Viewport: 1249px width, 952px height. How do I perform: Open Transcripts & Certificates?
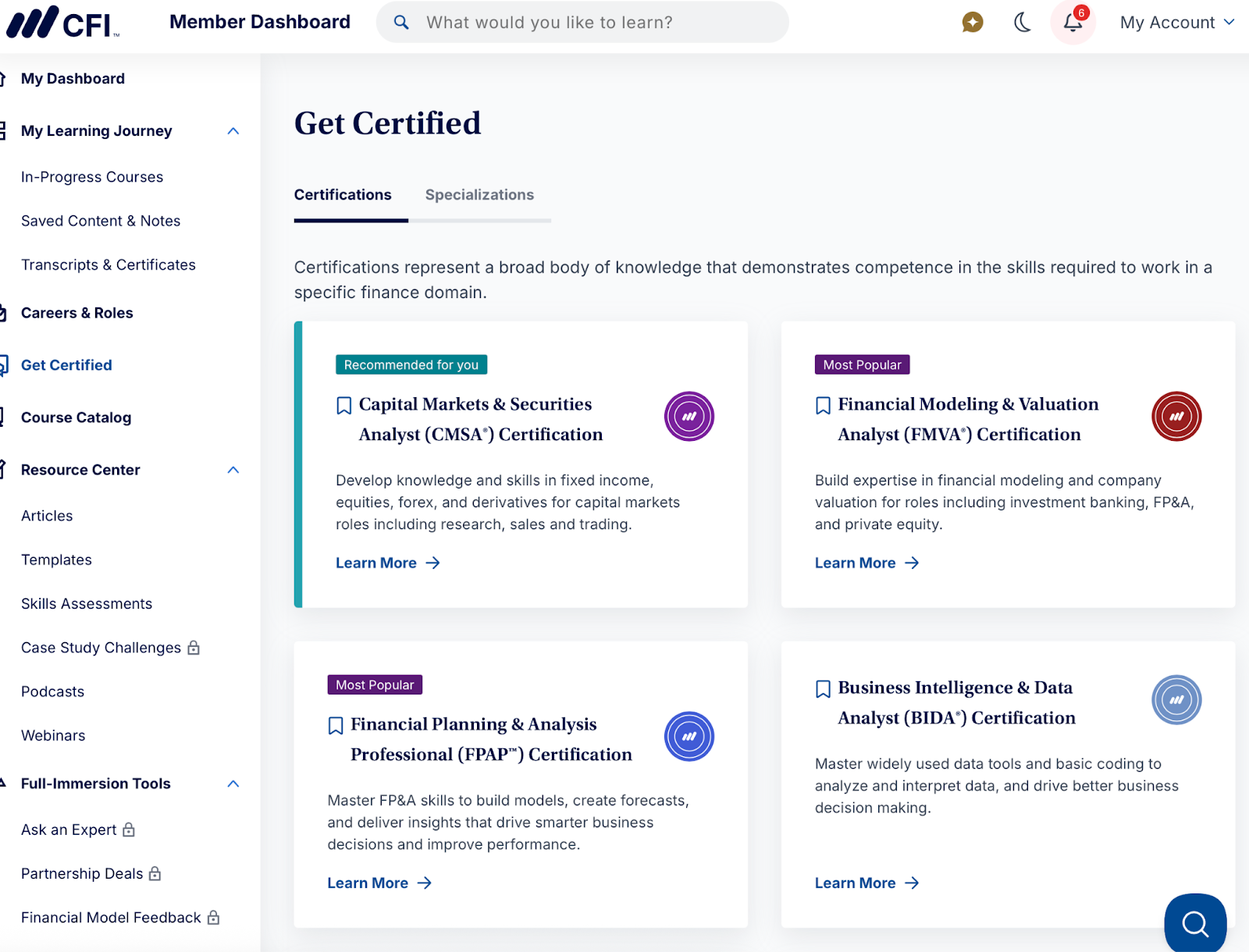tap(109, 265)
